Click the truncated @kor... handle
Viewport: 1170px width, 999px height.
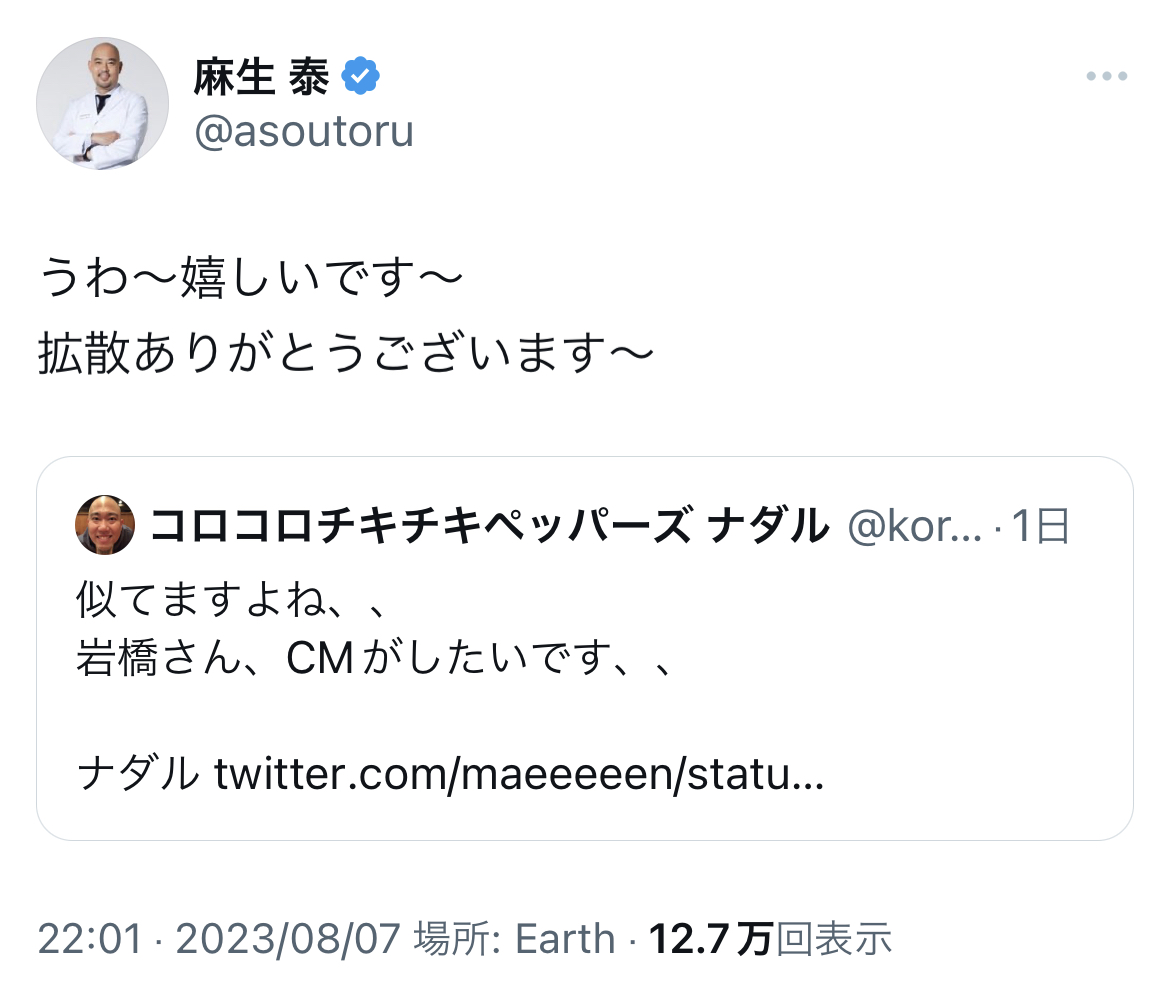[x=914, y=525]
